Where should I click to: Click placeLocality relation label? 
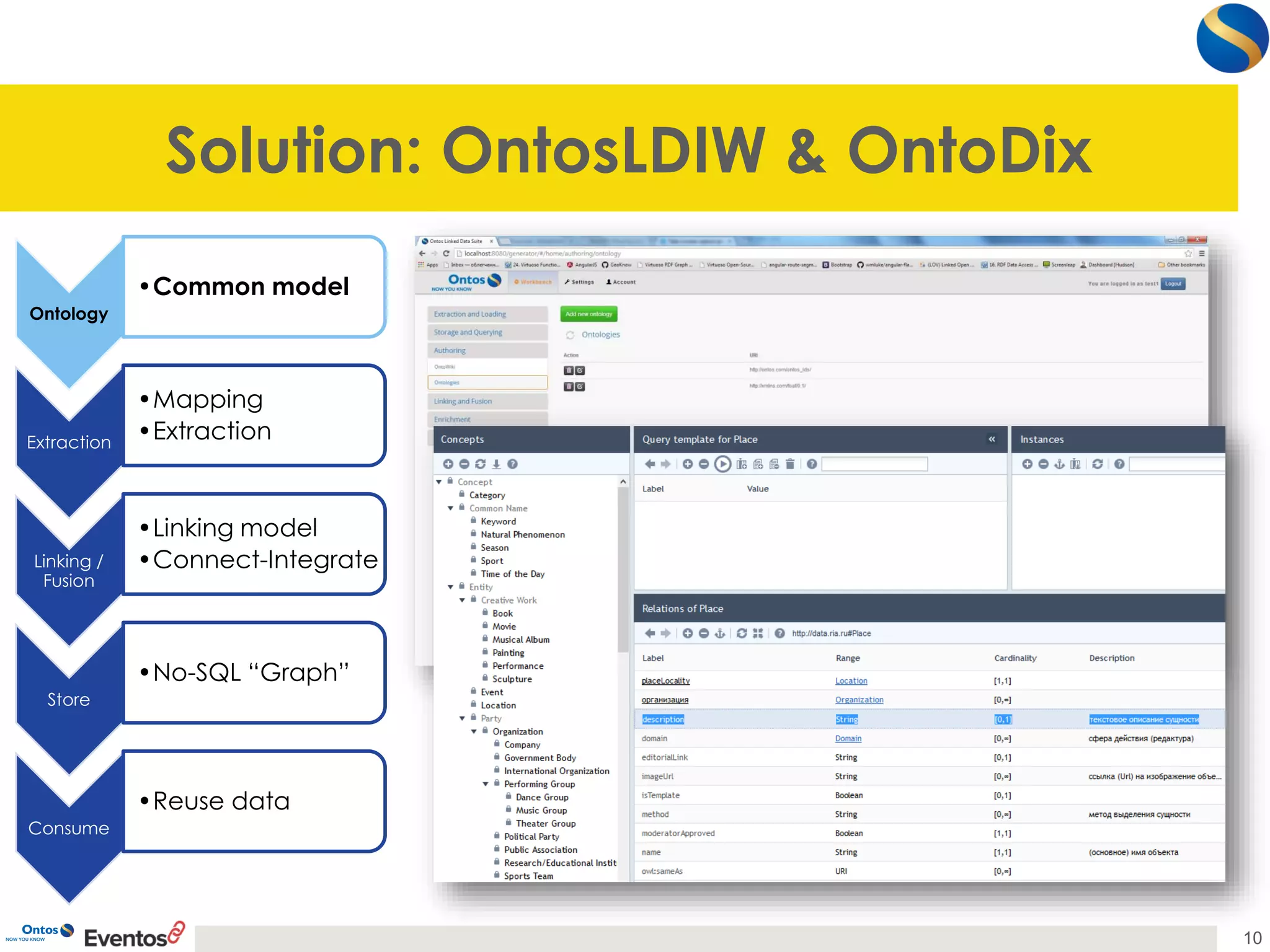665,681
